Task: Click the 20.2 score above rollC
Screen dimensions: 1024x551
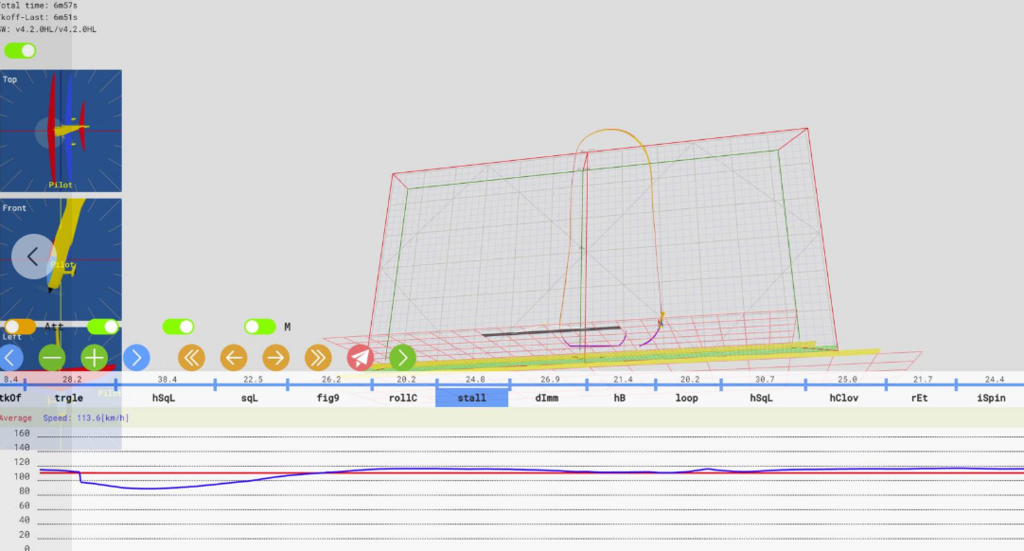Action: (x=406, y=379)
